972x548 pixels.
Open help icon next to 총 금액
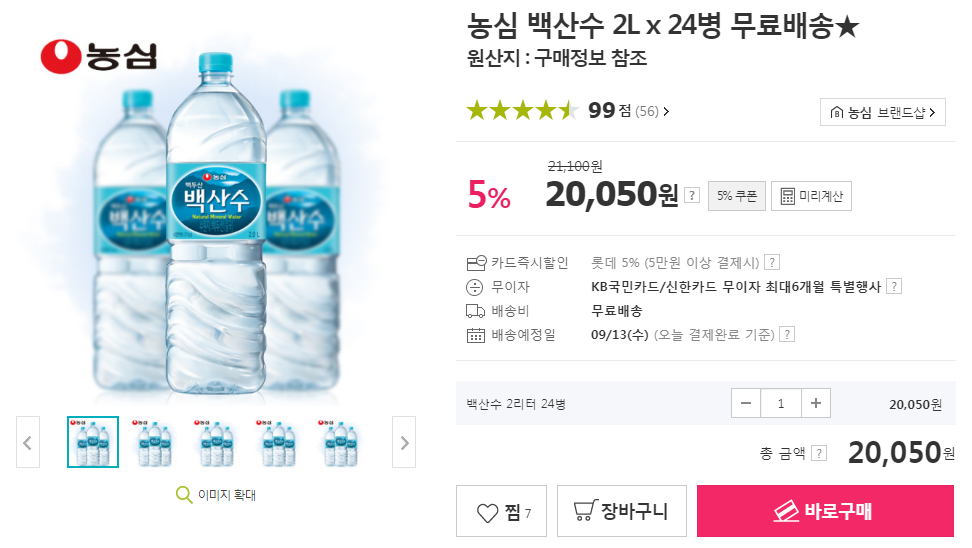[819, 454]
